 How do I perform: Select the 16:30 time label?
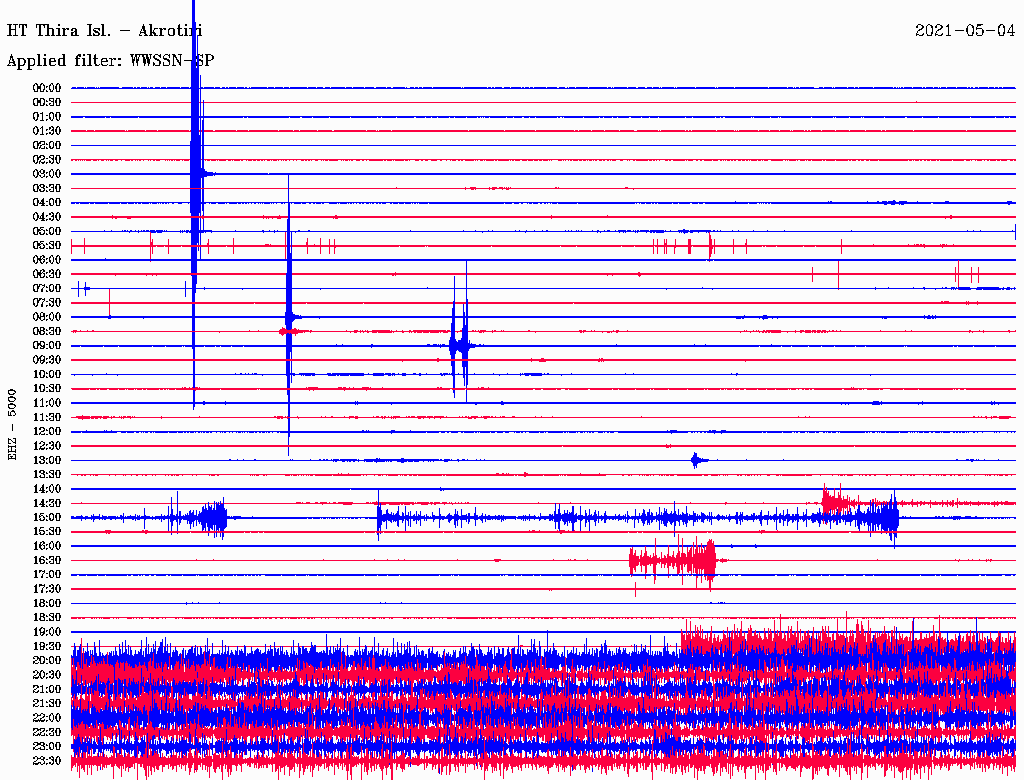[46, 561]
